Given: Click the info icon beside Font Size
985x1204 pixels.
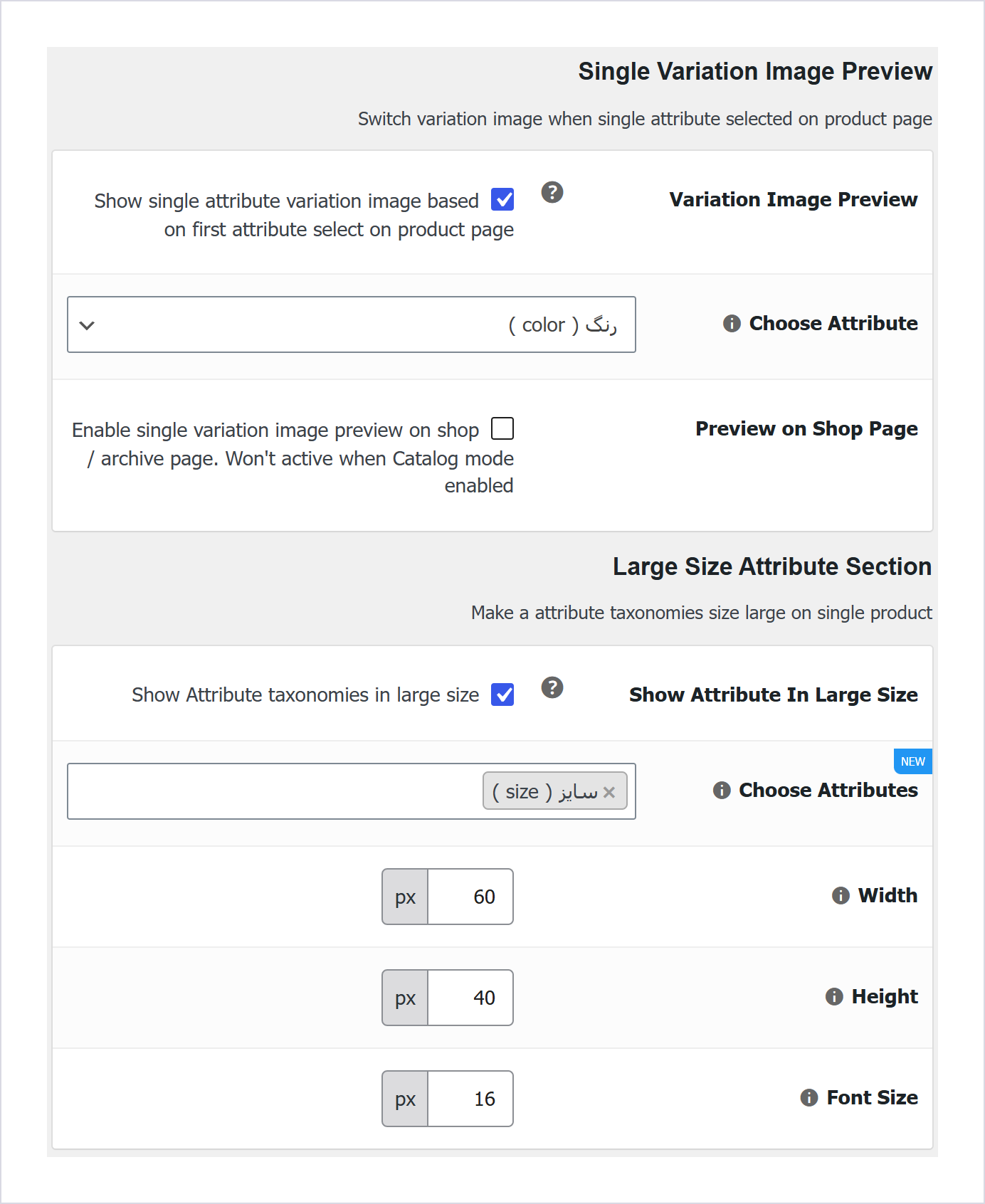Looking at the screenshot, I should tap(809, 1098).
